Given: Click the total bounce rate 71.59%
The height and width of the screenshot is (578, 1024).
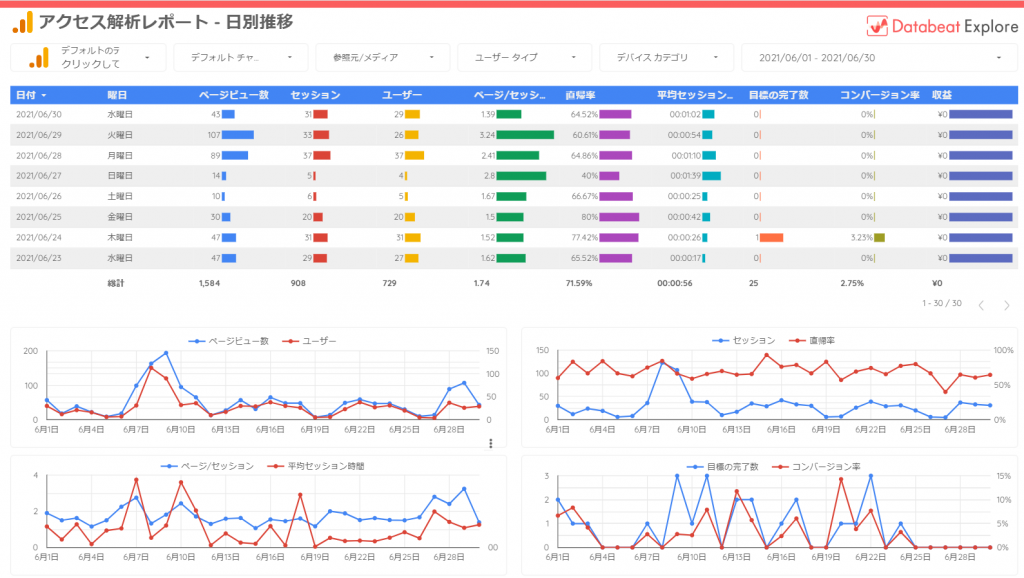Looking at the screenshot, I should tap(579, 283).
